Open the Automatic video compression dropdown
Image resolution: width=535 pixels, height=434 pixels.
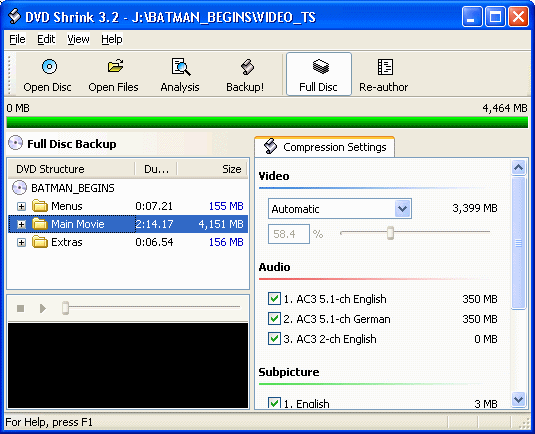click(403, 208)
